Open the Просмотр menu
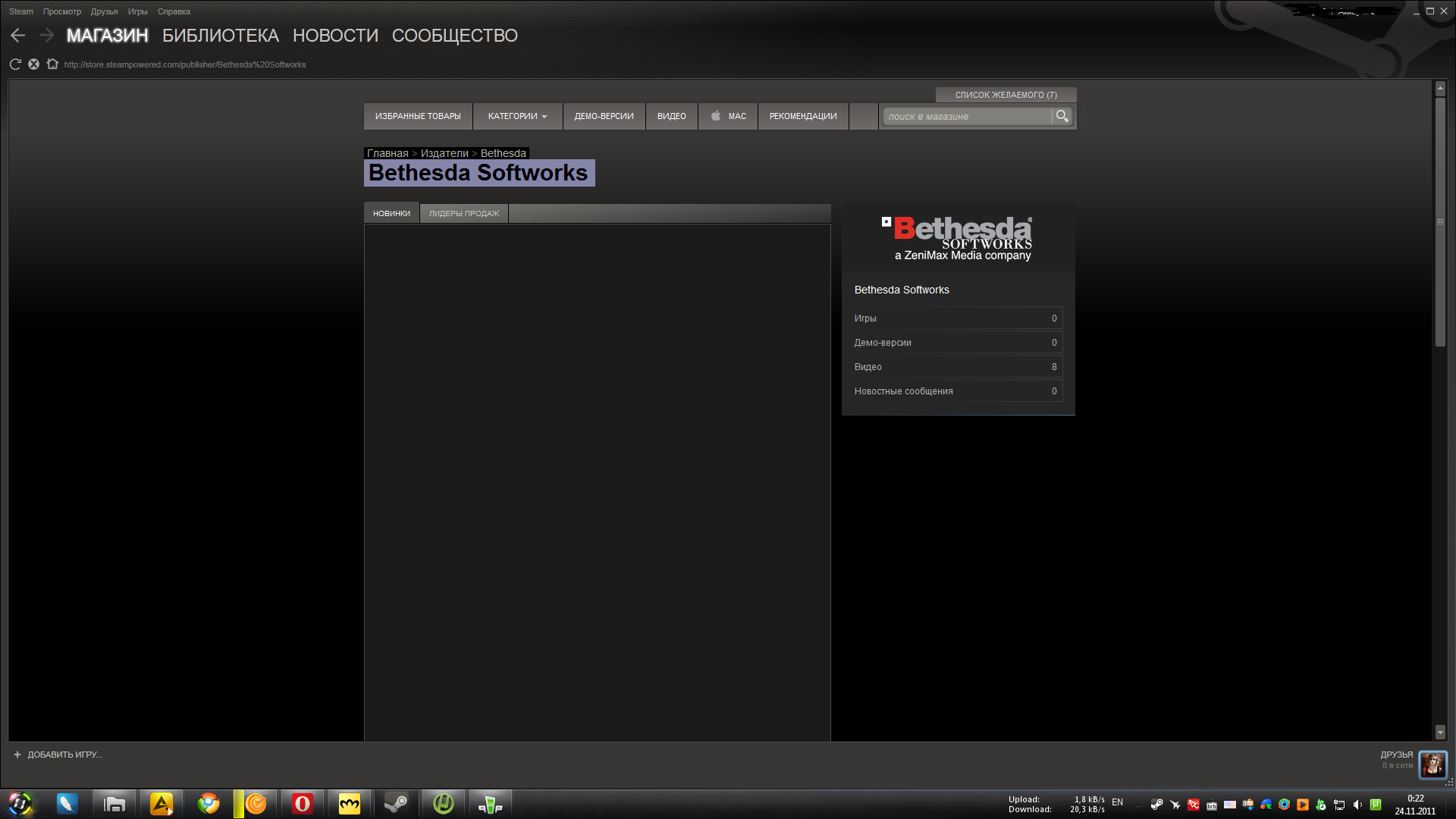Image resolution: width=1456 pixels, height=819 pixels. 62,11
